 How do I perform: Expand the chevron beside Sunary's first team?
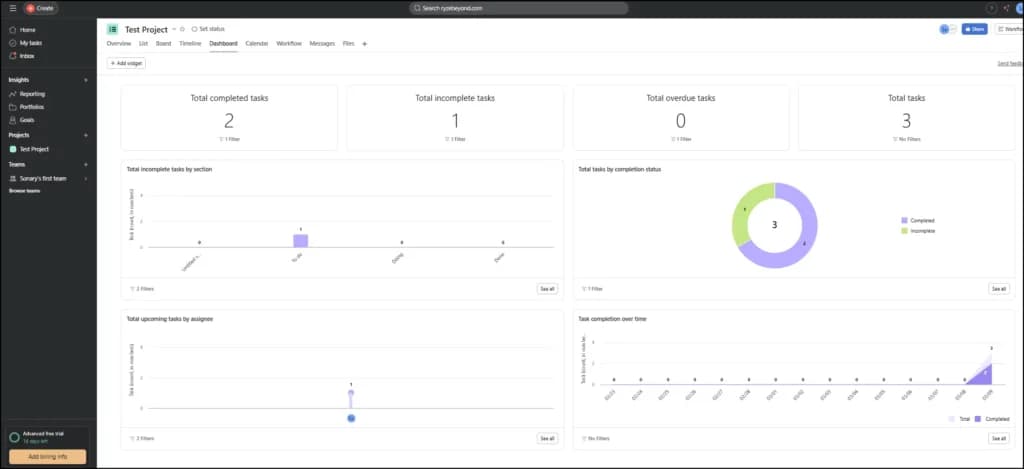tap(86, 178)
